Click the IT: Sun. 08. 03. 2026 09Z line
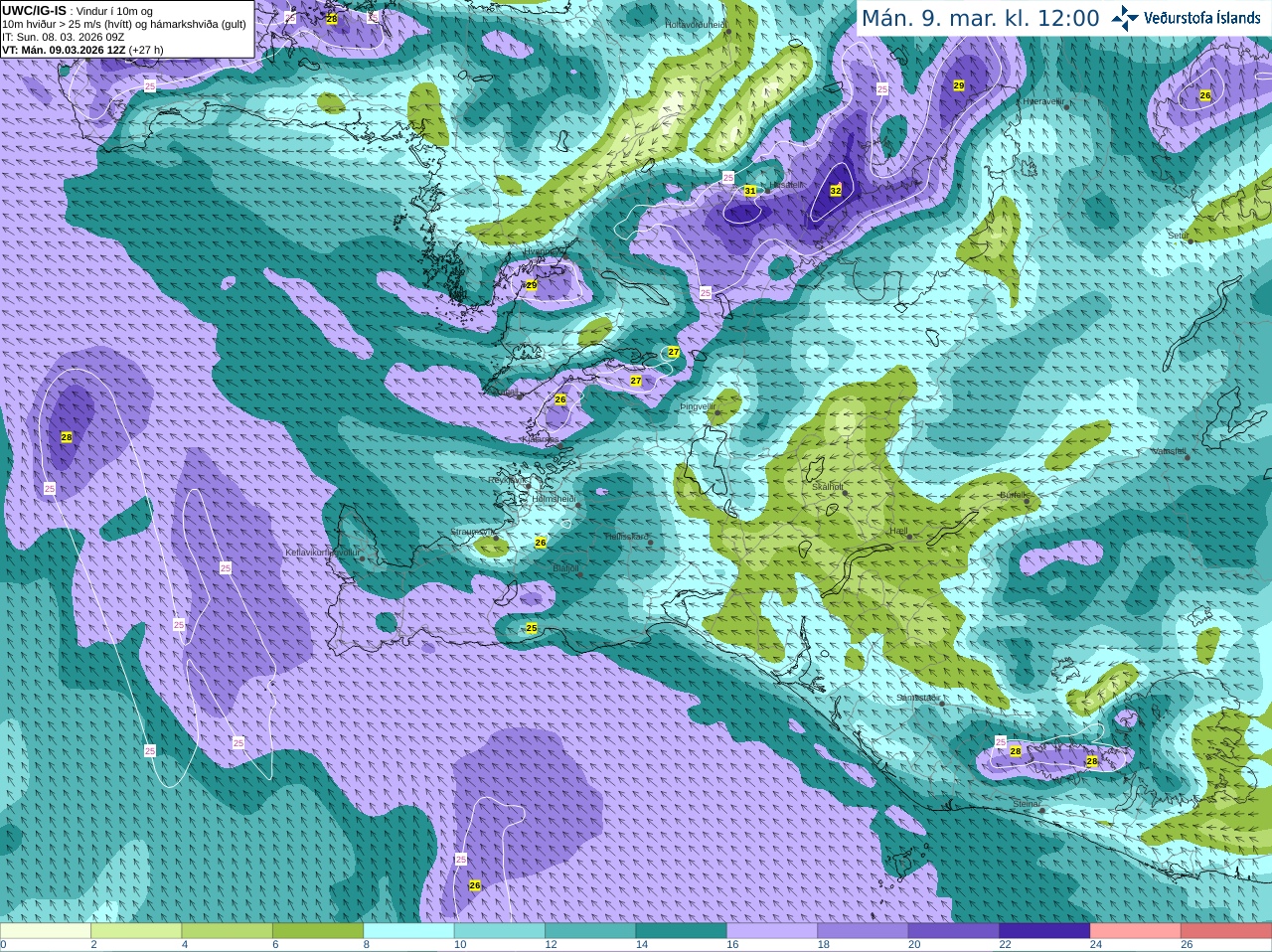This screenshot has height=952, width=1272. 63,37
